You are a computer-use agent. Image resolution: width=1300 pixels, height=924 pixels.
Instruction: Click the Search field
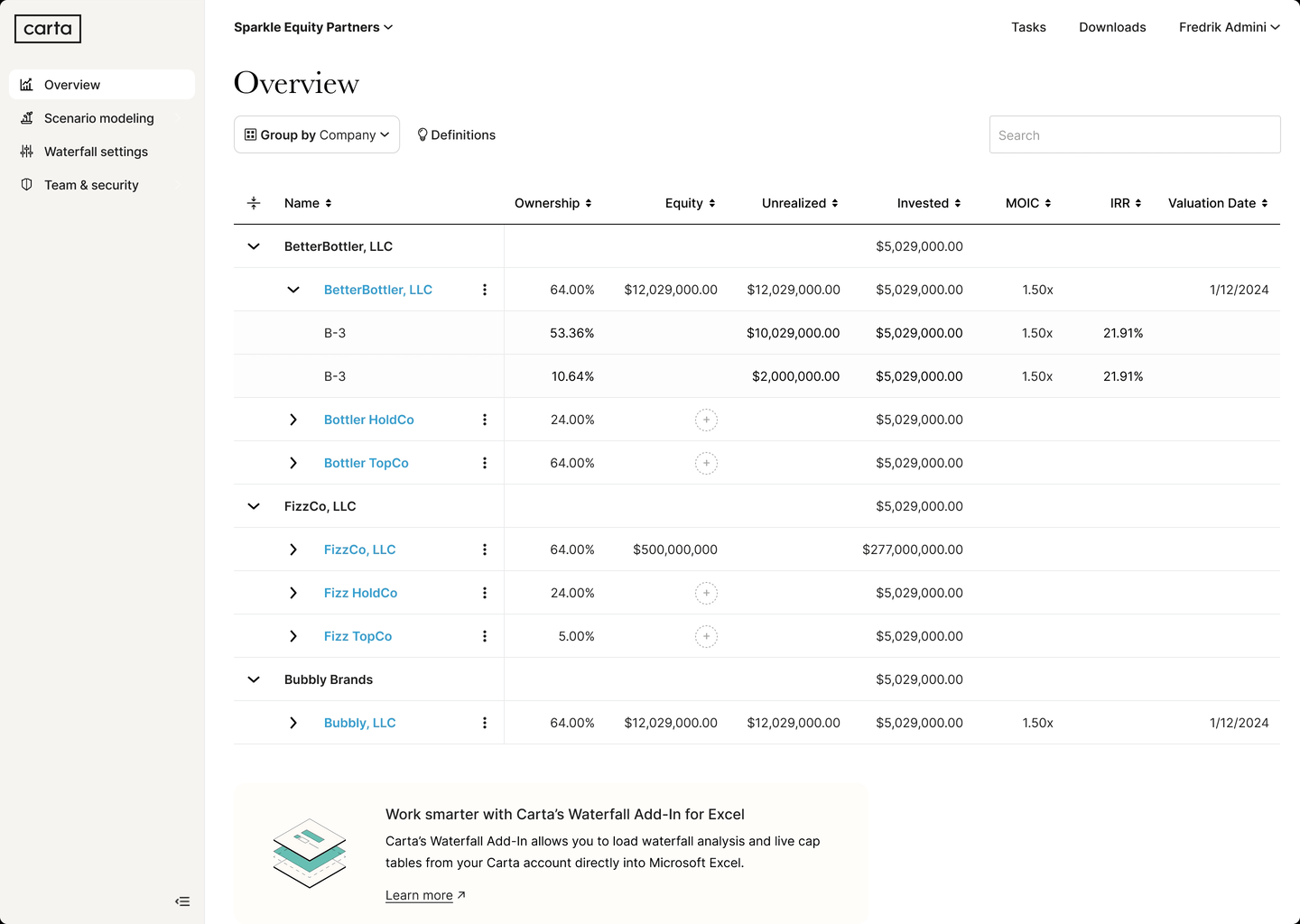(x=1135, y=134)
